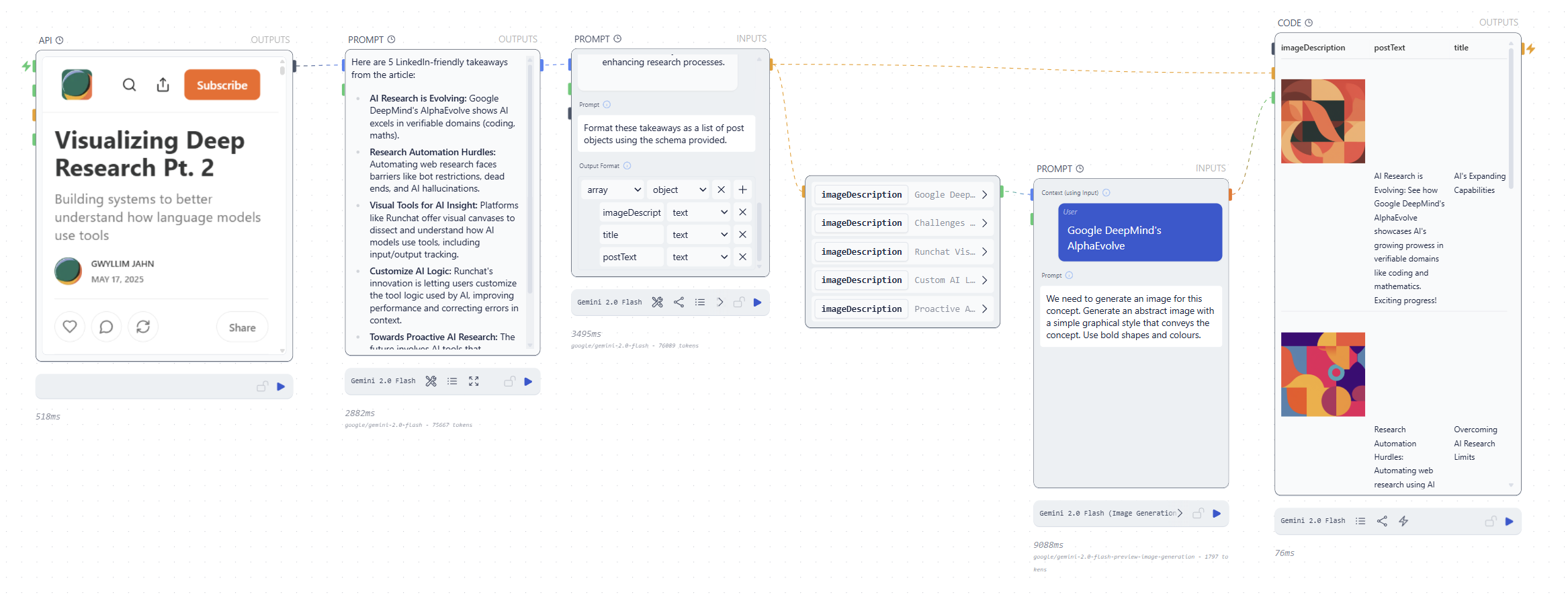Click OUTPUTS label above LinkedIn takeaways prompt
Image resolution: width=1568 pixels, height=603 pixels.
coord(518,40)
